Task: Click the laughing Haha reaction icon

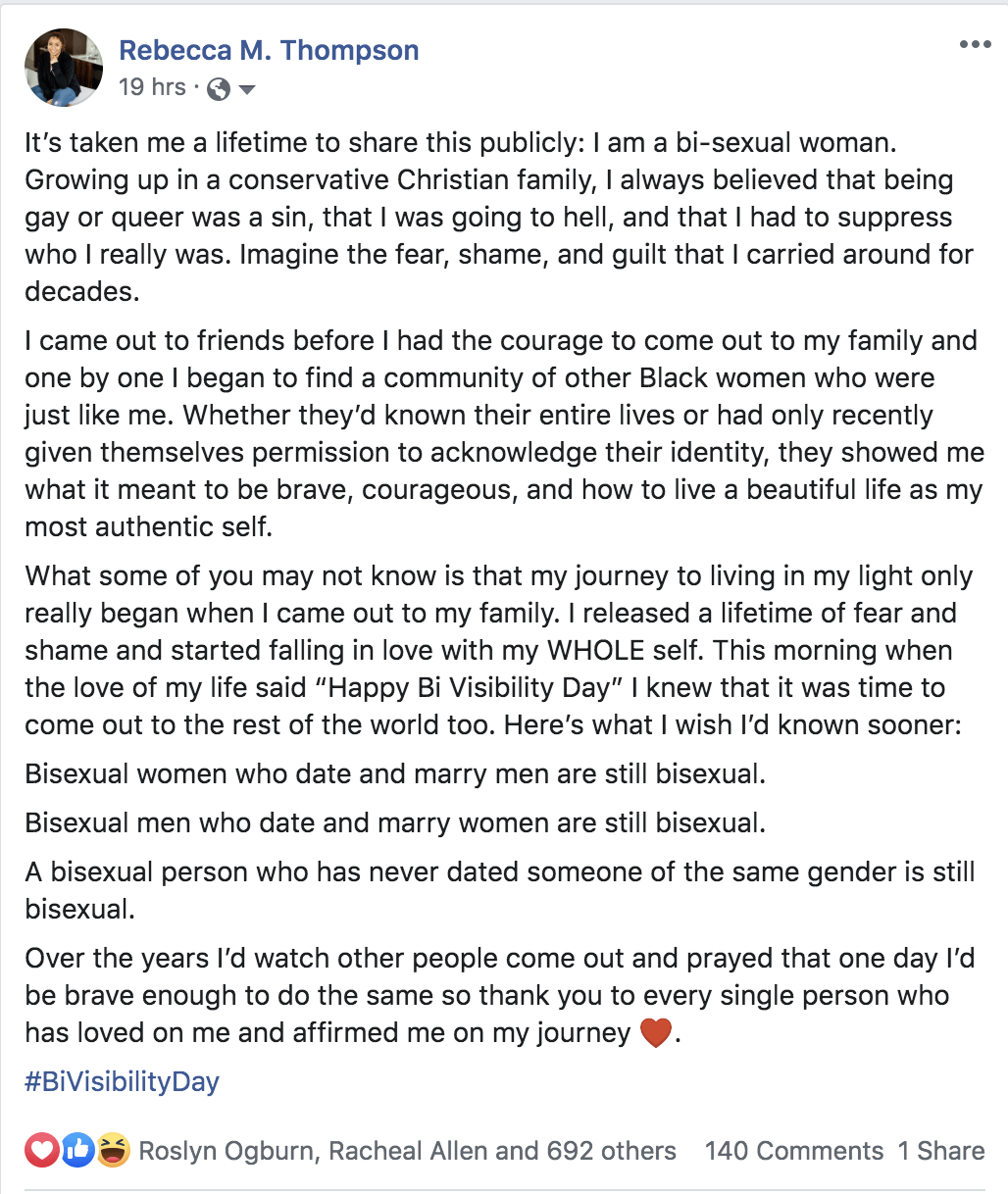Action: (113, 1150)
